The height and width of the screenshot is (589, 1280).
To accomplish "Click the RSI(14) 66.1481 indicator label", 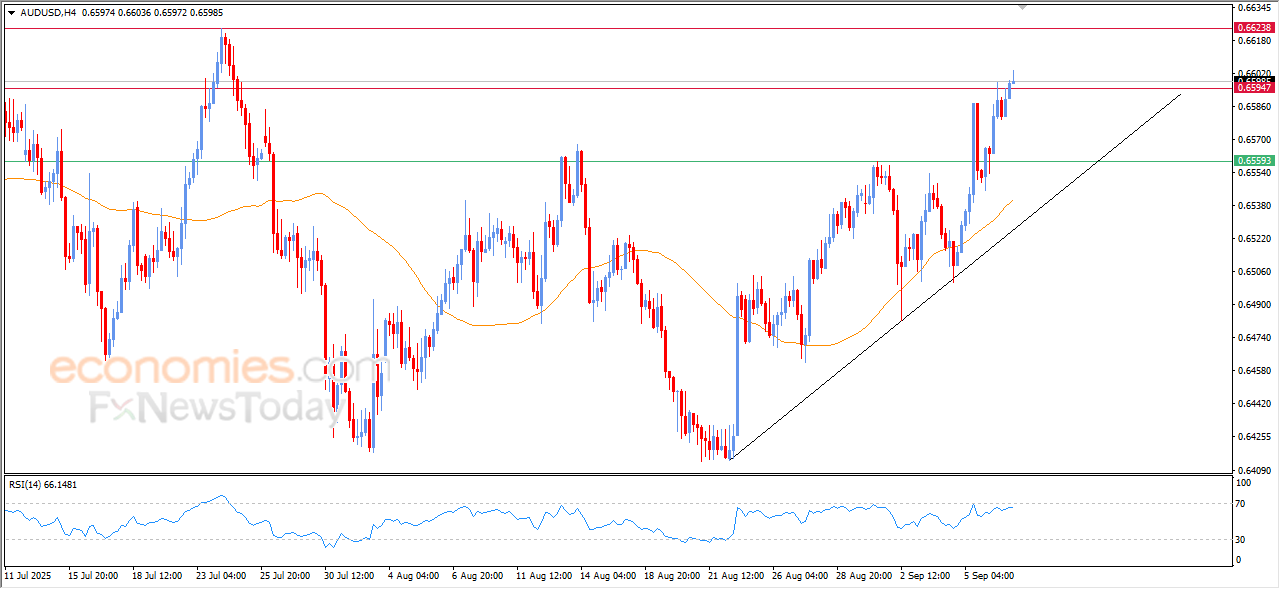I will 43,485.
